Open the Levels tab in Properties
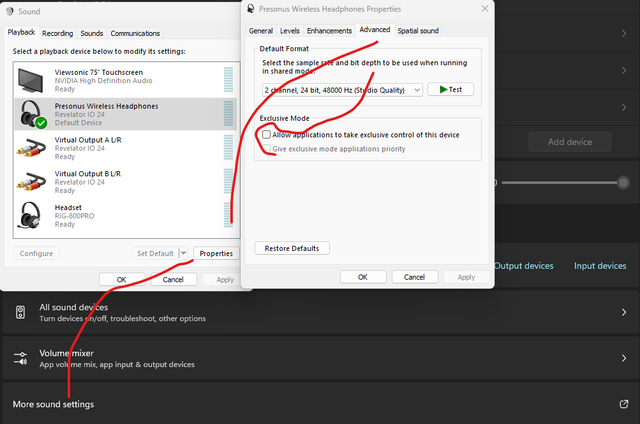The image size is (640, 424). pyautogui.click(x=290, y=31)
